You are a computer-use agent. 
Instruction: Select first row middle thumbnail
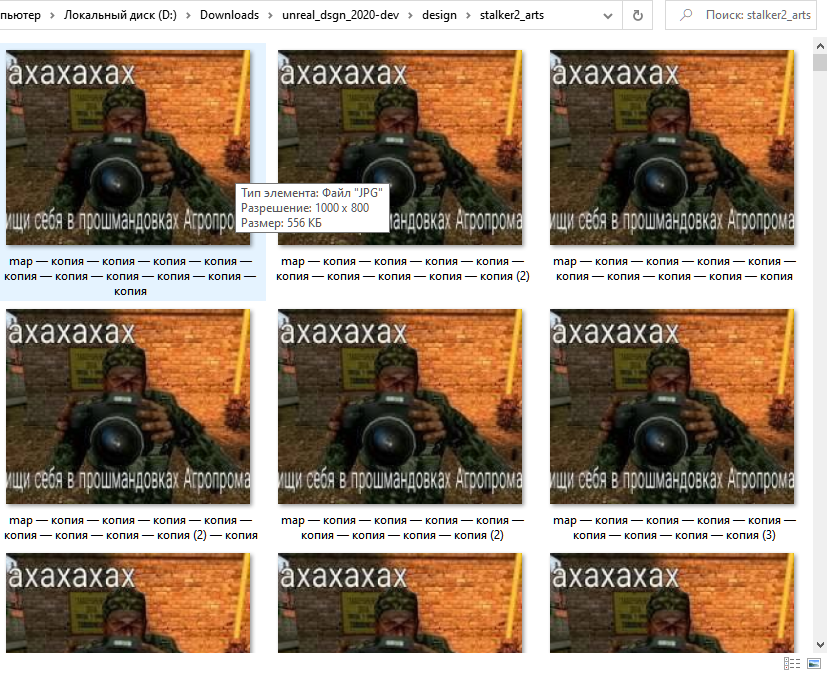pyautogui.click(x=400, y=147)
